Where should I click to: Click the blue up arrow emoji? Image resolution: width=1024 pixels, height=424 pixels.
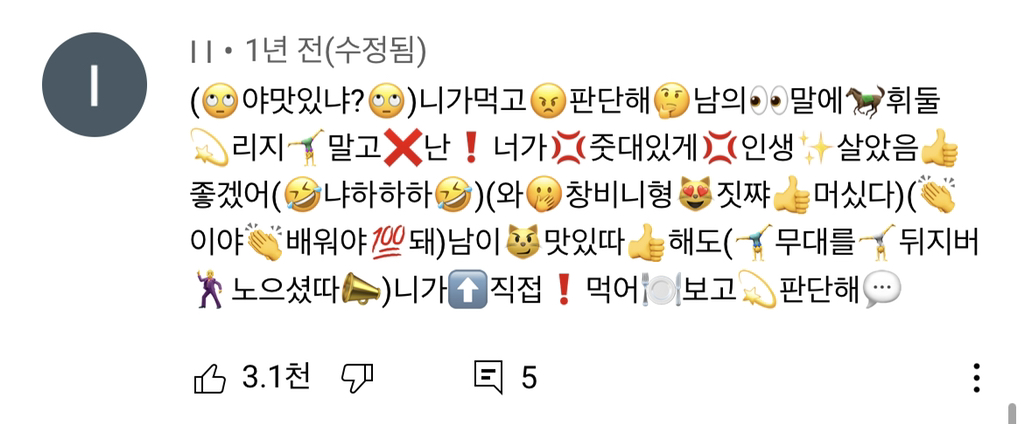[x=468, y=290]
